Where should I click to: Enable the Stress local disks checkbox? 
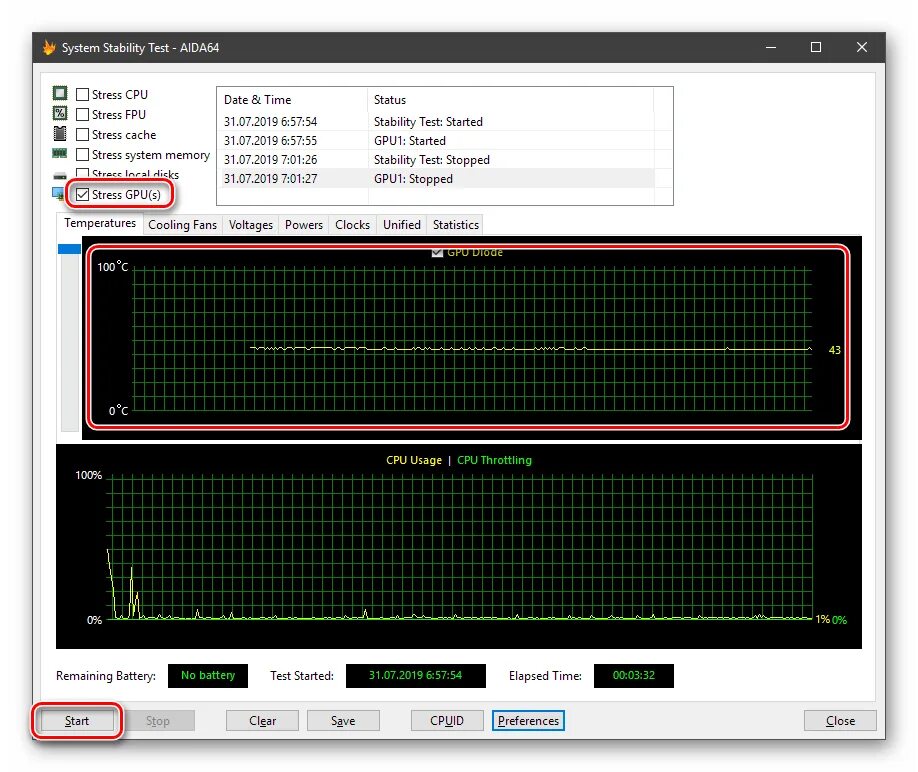[x=83, y=173]
